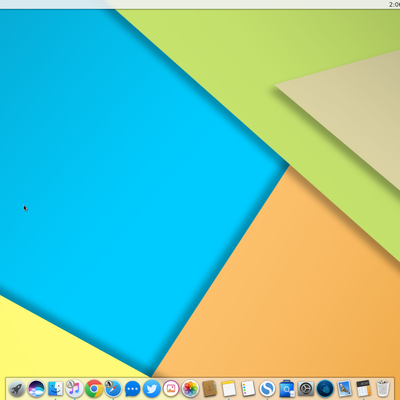
Task: Open the Trash bin in dock
Action: [383, 388]
